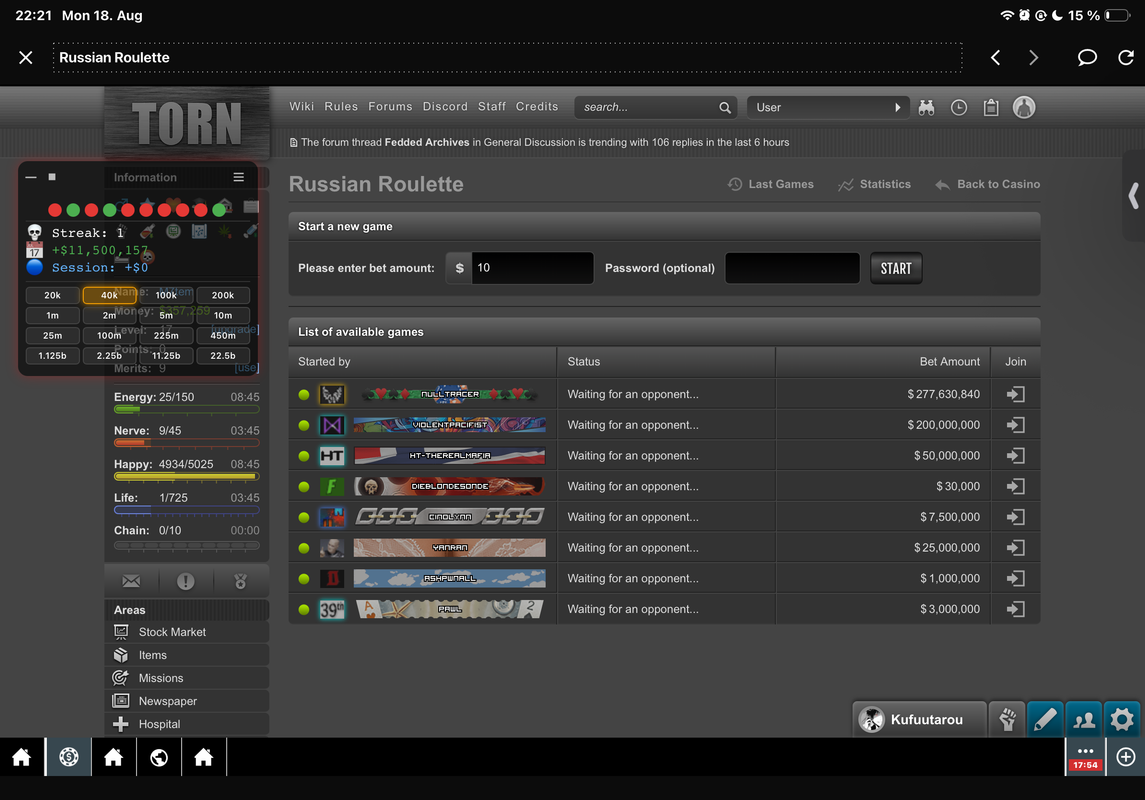
Task: Open Last Games link
Action: (x=770, y=184)
